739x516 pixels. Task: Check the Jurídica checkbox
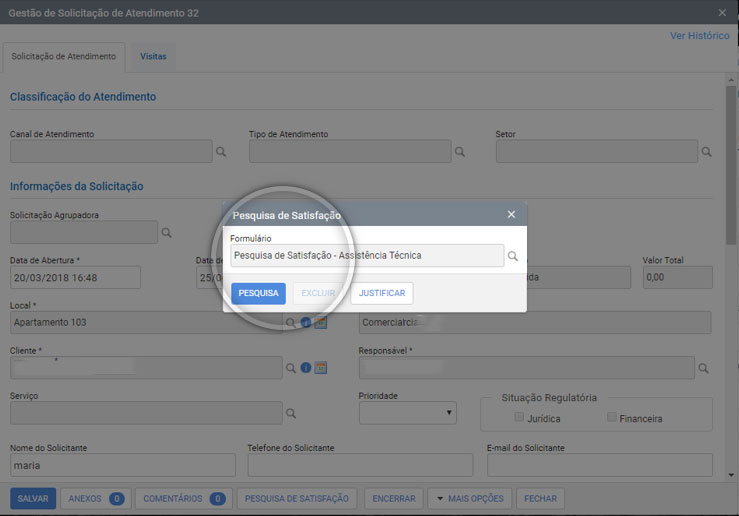[519, 417]
